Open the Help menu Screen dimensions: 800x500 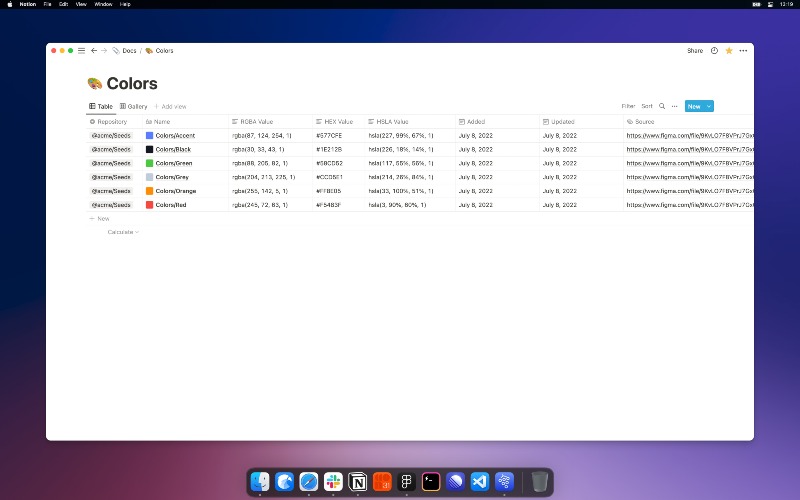click(125, 4)
